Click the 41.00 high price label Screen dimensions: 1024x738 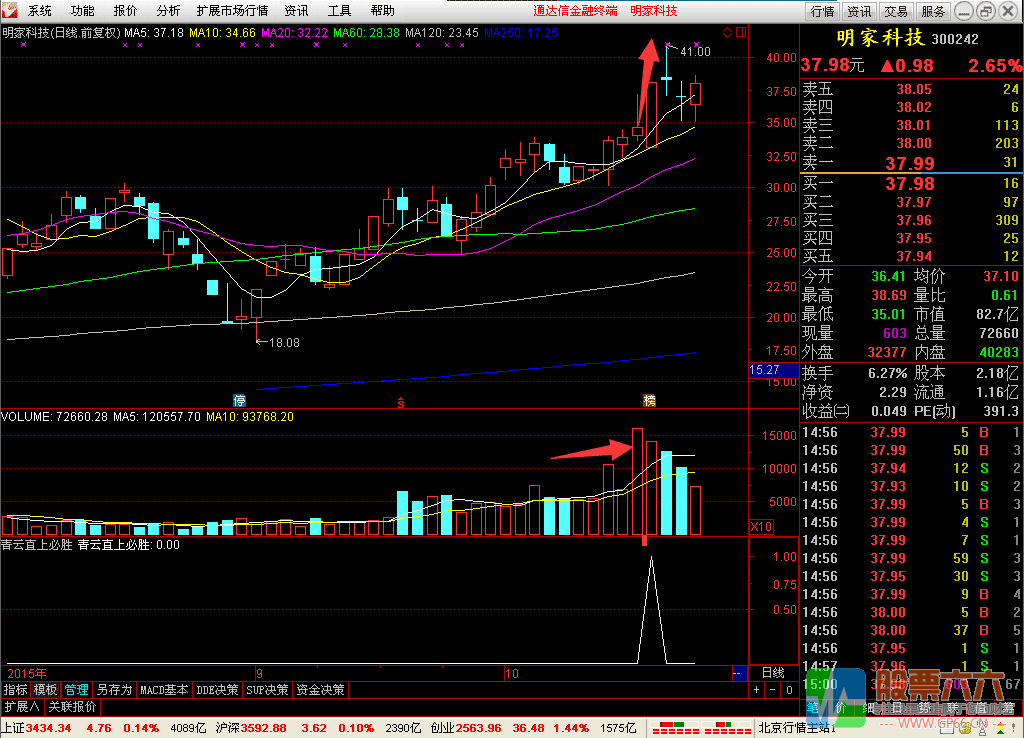[x=696, y=51]
